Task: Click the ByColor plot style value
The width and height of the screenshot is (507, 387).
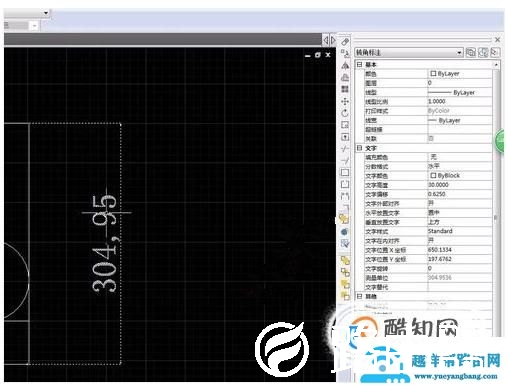Action: tap(439, 110)
